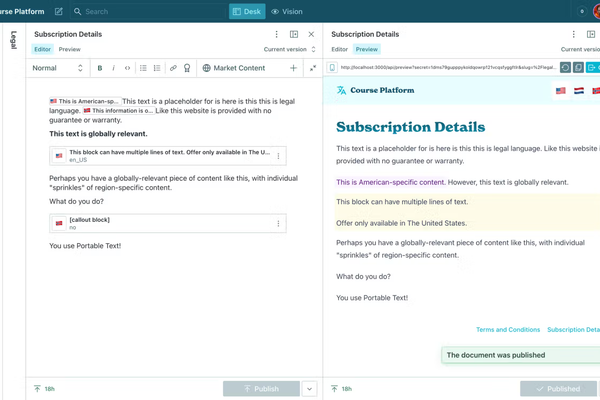Select the Editor tab in right pane
The height and width of the screenshot is (400, 600).
[x=339, y=49]
